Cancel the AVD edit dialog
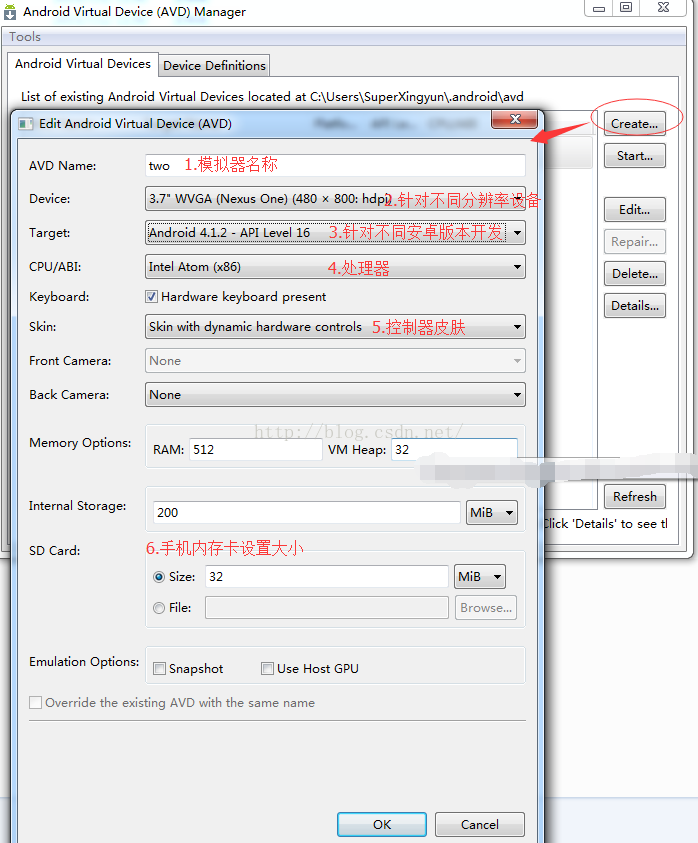The height and width of the screenshot is (843, 698). coord(480,825)
